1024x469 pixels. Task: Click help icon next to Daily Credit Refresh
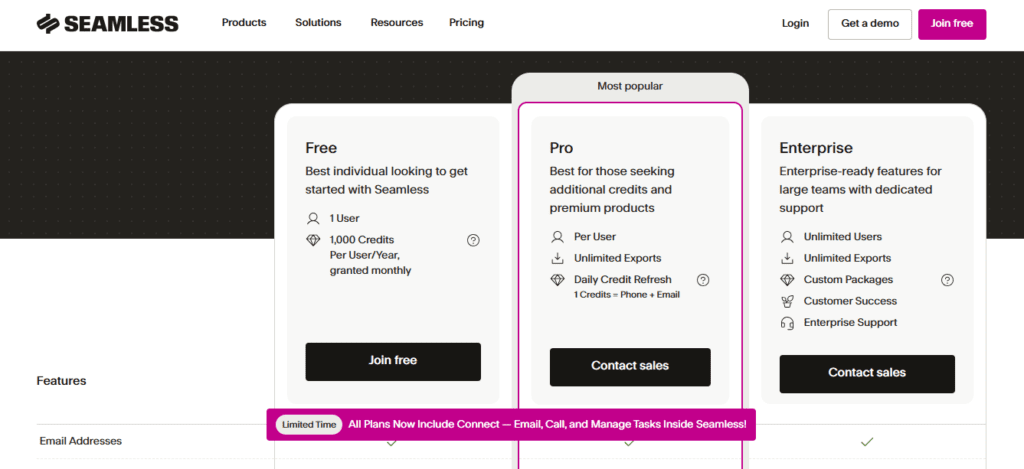[703, 280]
